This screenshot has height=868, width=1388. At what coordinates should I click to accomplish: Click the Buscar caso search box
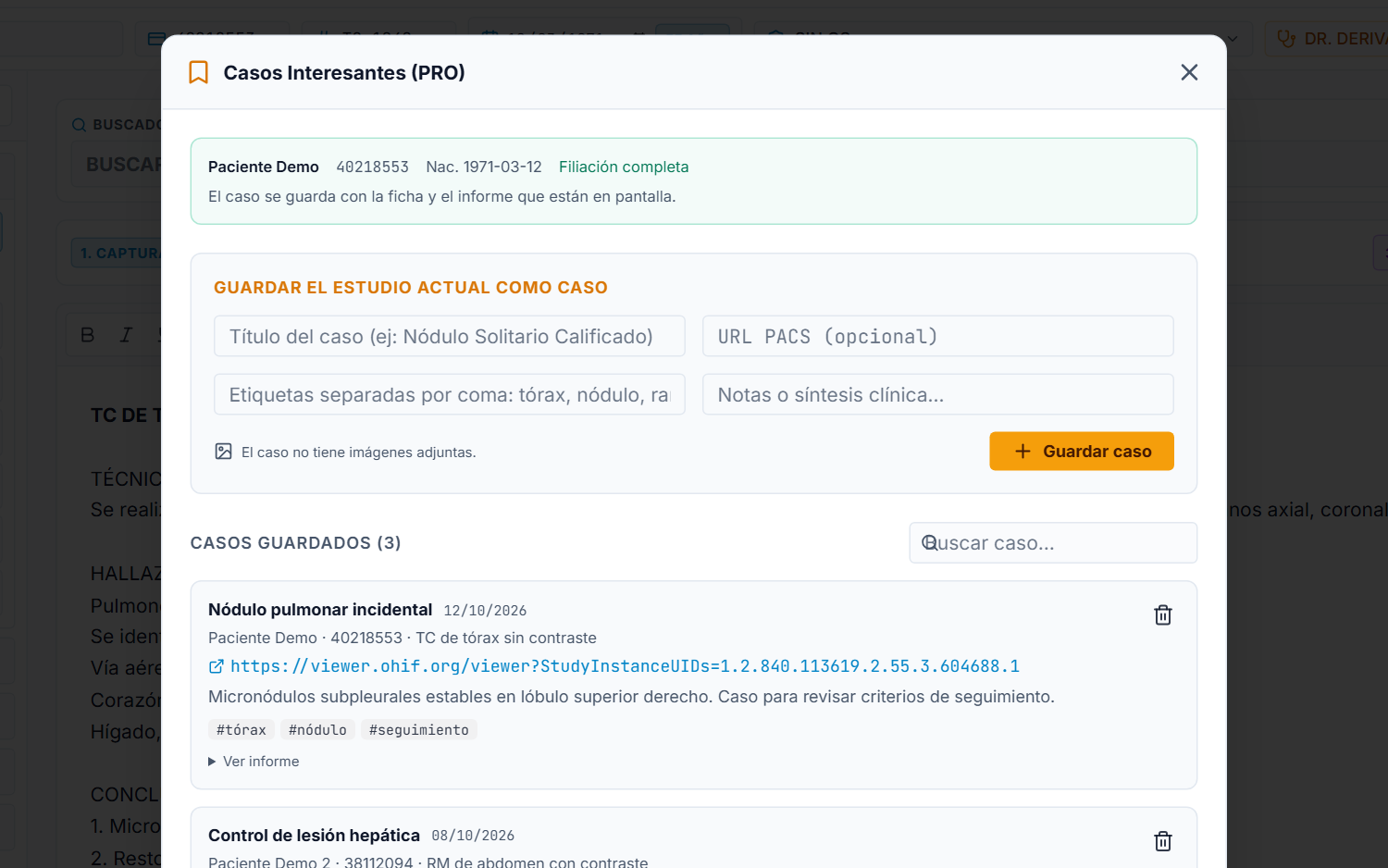click(x=1053, y=543)
